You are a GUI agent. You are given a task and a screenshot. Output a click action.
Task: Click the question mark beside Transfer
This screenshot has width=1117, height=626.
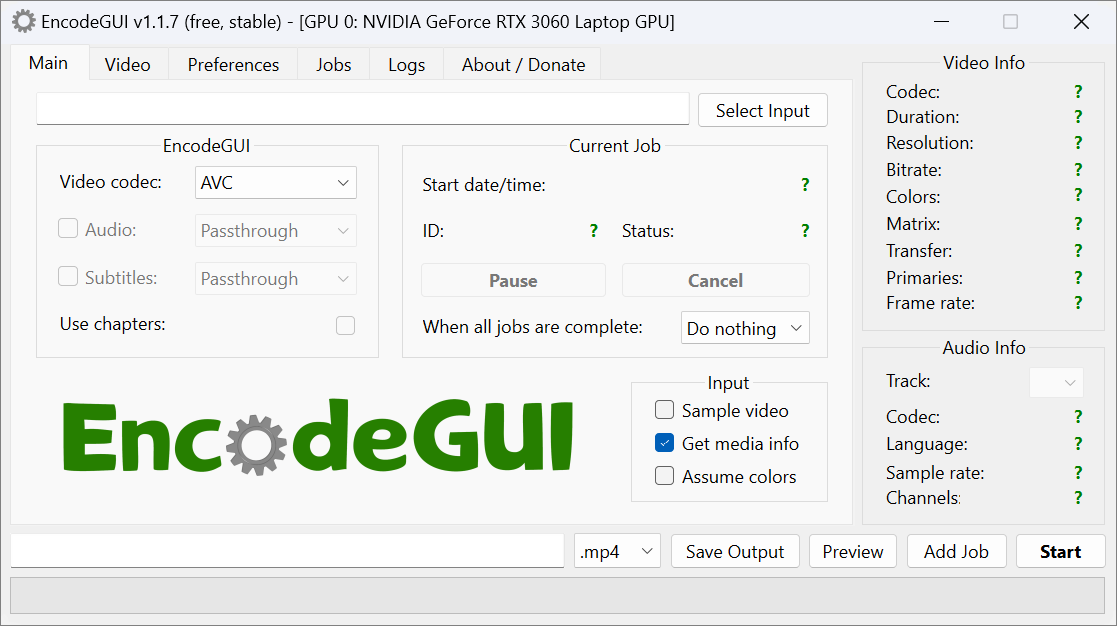pos(1078,251)
